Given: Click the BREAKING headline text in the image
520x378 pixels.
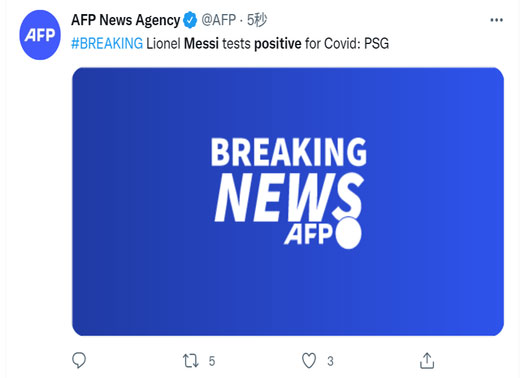Looking at the screenshot, I should [289, 152].
